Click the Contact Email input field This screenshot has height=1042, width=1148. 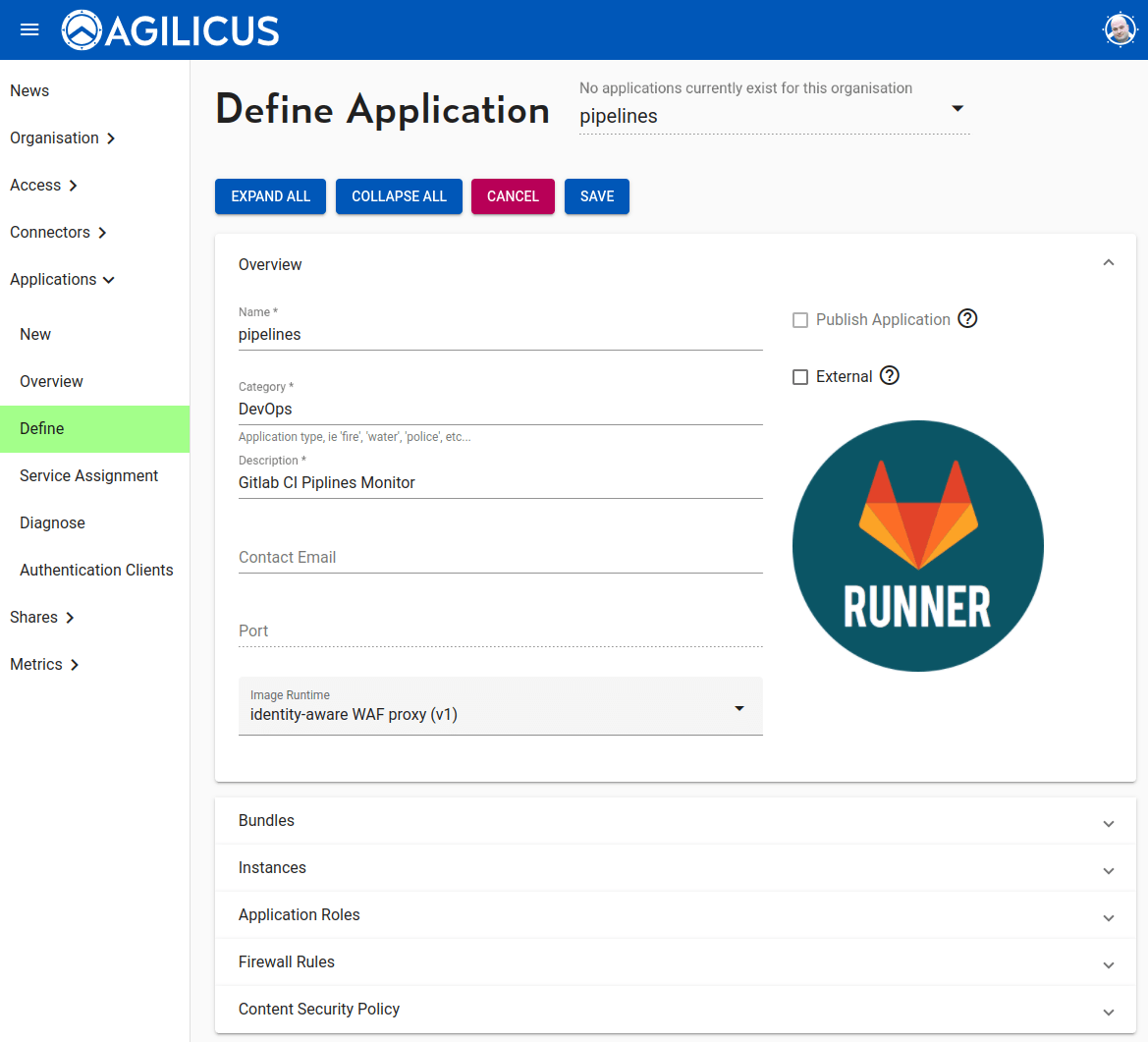(x=500, y=558)
